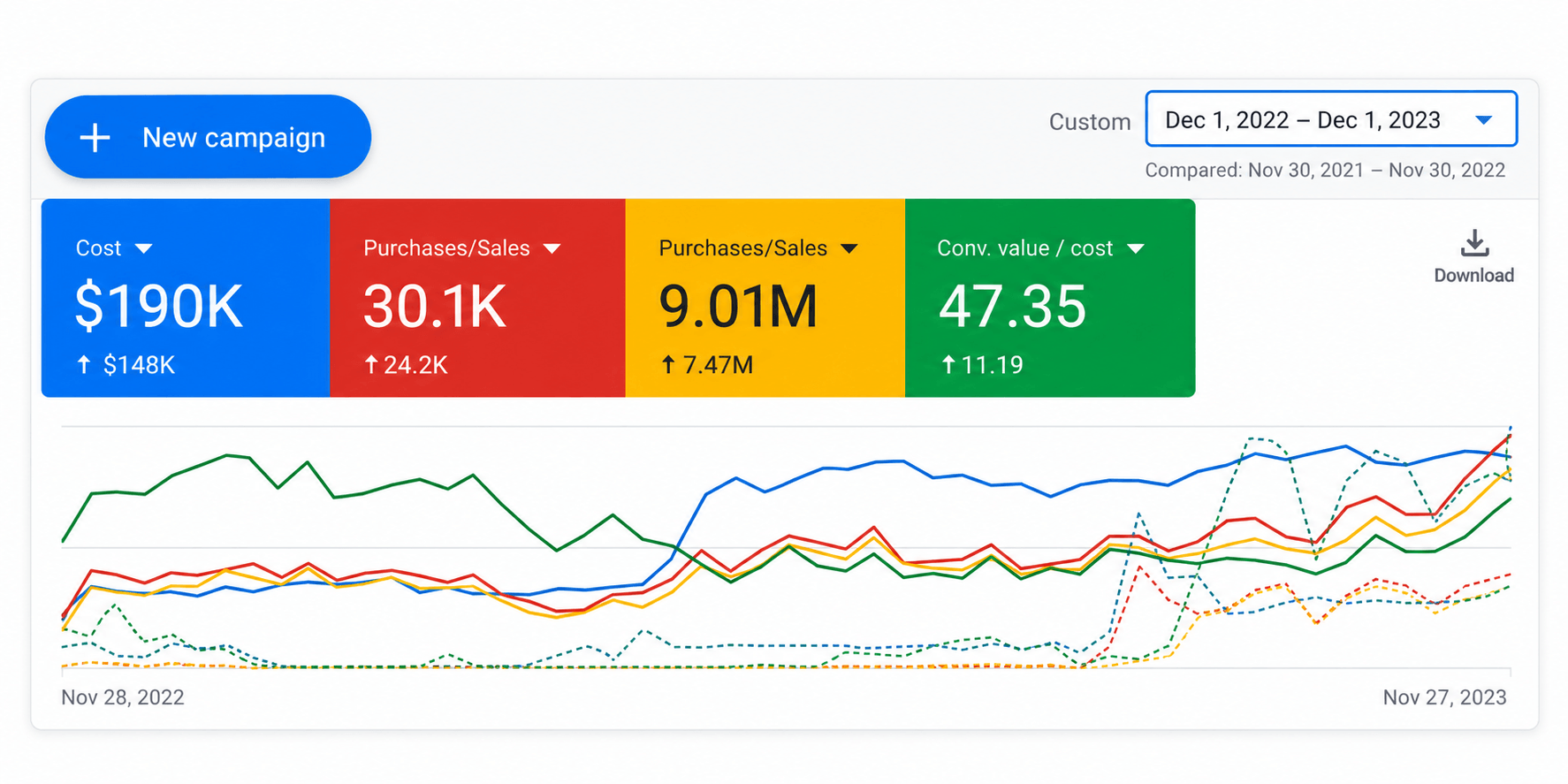
Task: Click the Download label text
Action: tap(1474, 275)
